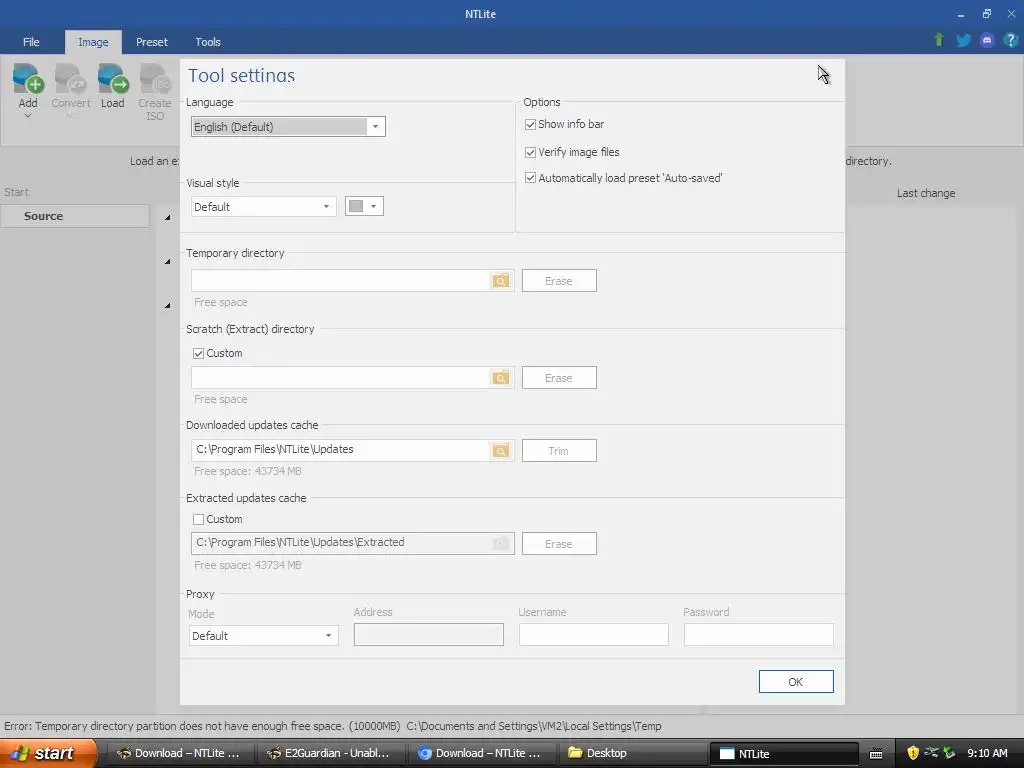Collapse the Source tree expander arrow
This screenshot has height=768, width=1024.
167,217
